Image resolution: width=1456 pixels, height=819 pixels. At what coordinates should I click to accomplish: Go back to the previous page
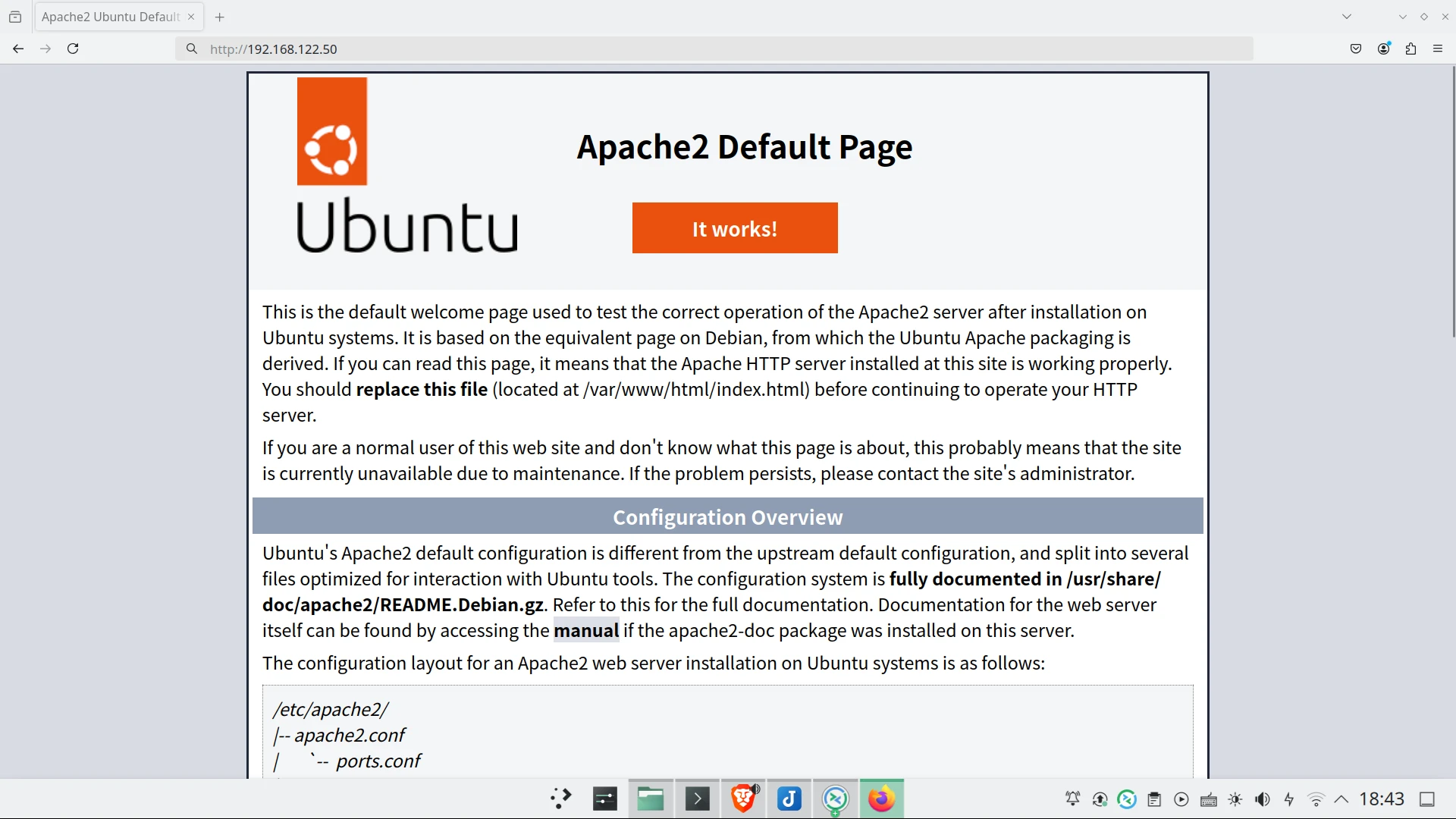point(18,49)
